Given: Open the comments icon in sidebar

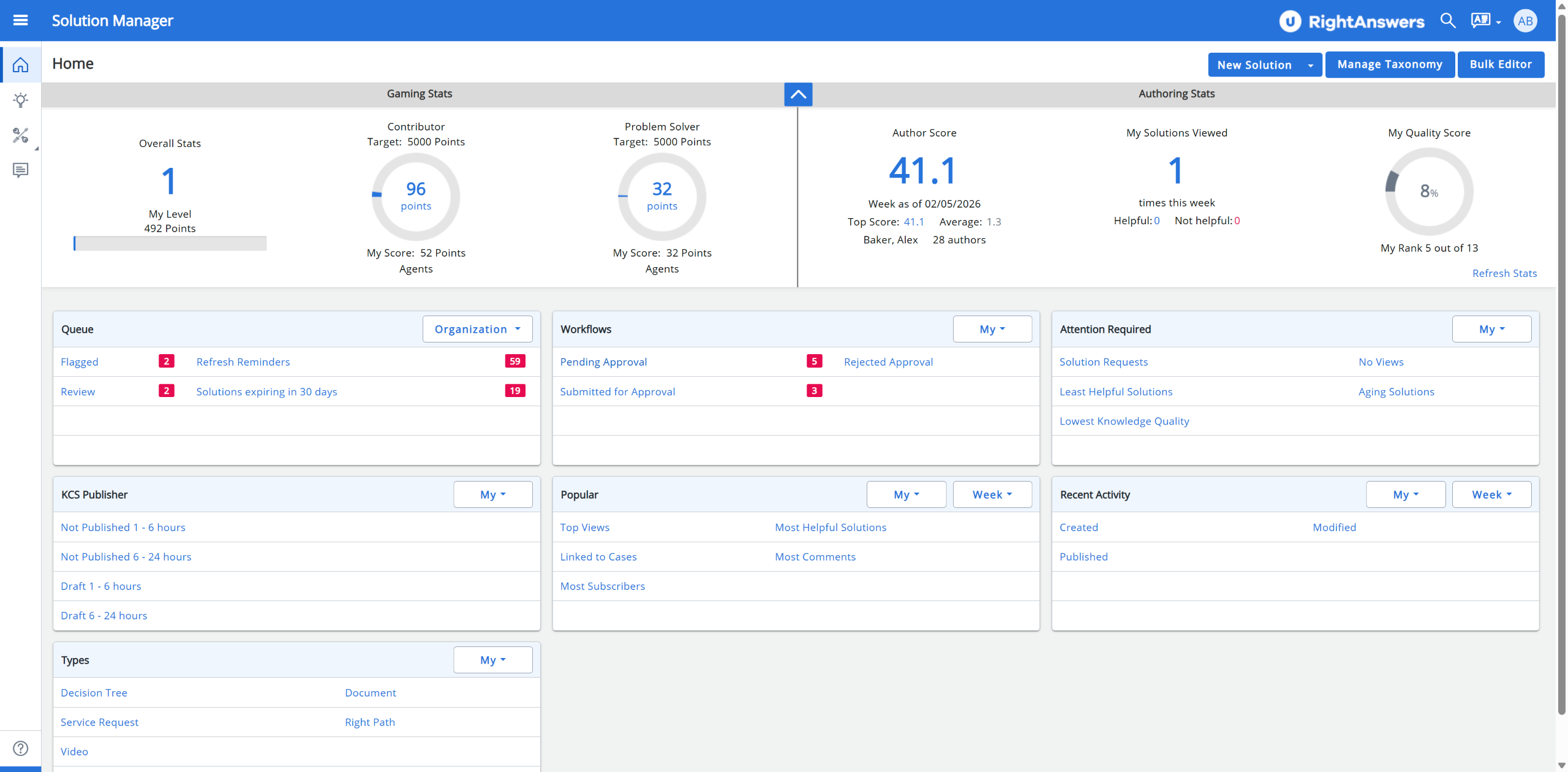Looking at the screenshot, I should point(21,170).
